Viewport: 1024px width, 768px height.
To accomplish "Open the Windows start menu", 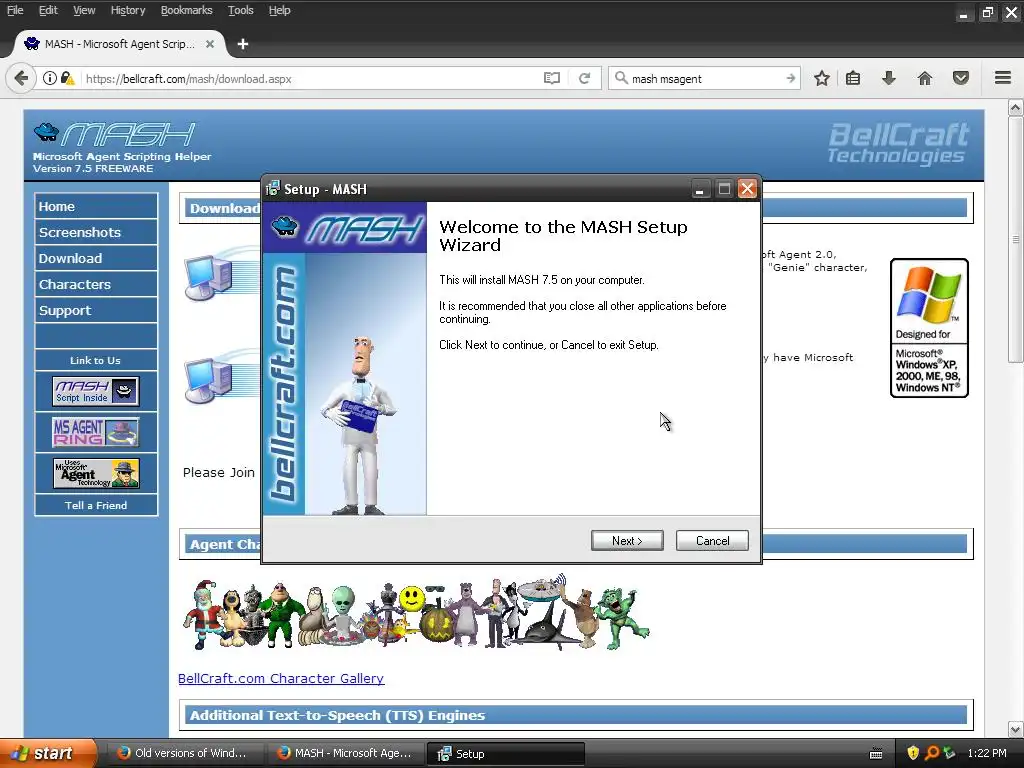I will [47, 754].
